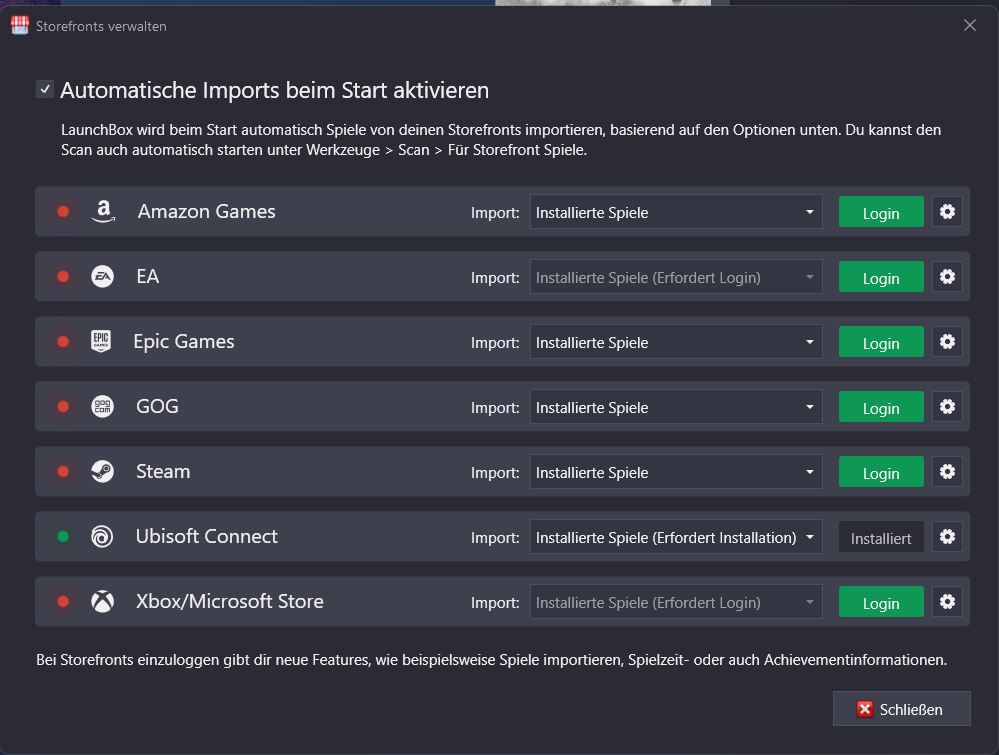
Task: Open Xbox/Microsoft Store settings gear
Action: coord(947,602)
